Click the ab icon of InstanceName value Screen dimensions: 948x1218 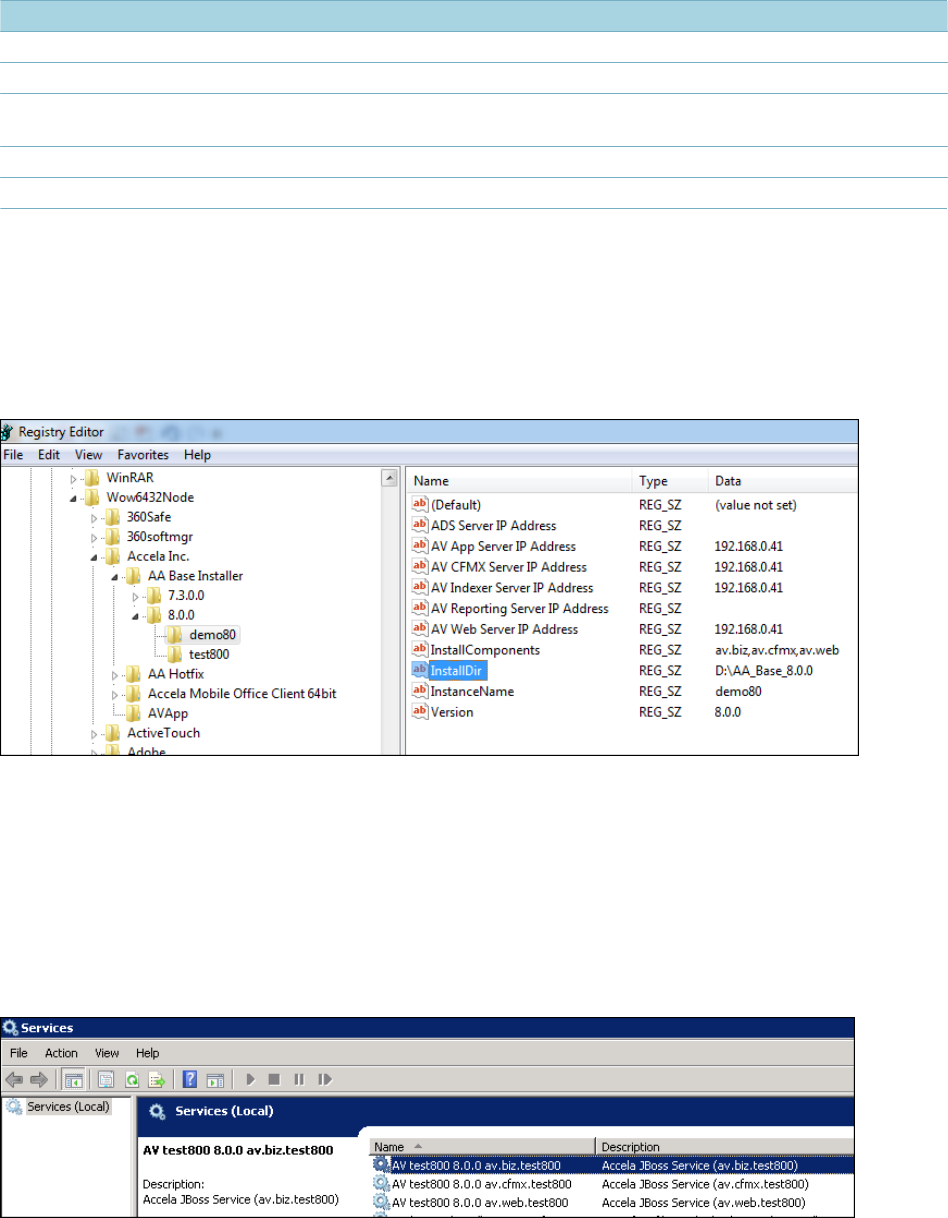pos(419,691)
